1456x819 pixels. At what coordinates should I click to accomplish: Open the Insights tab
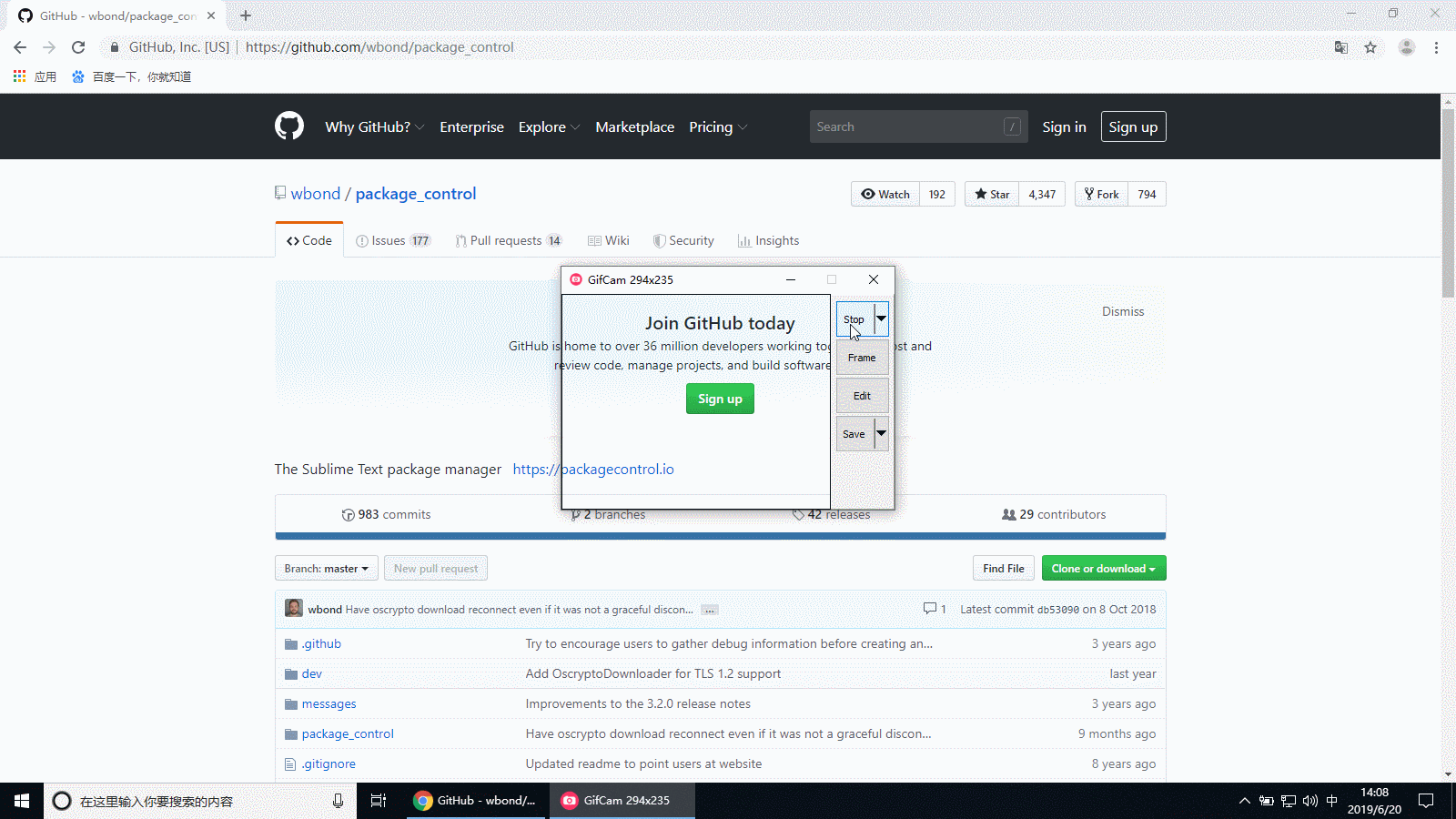769,240
